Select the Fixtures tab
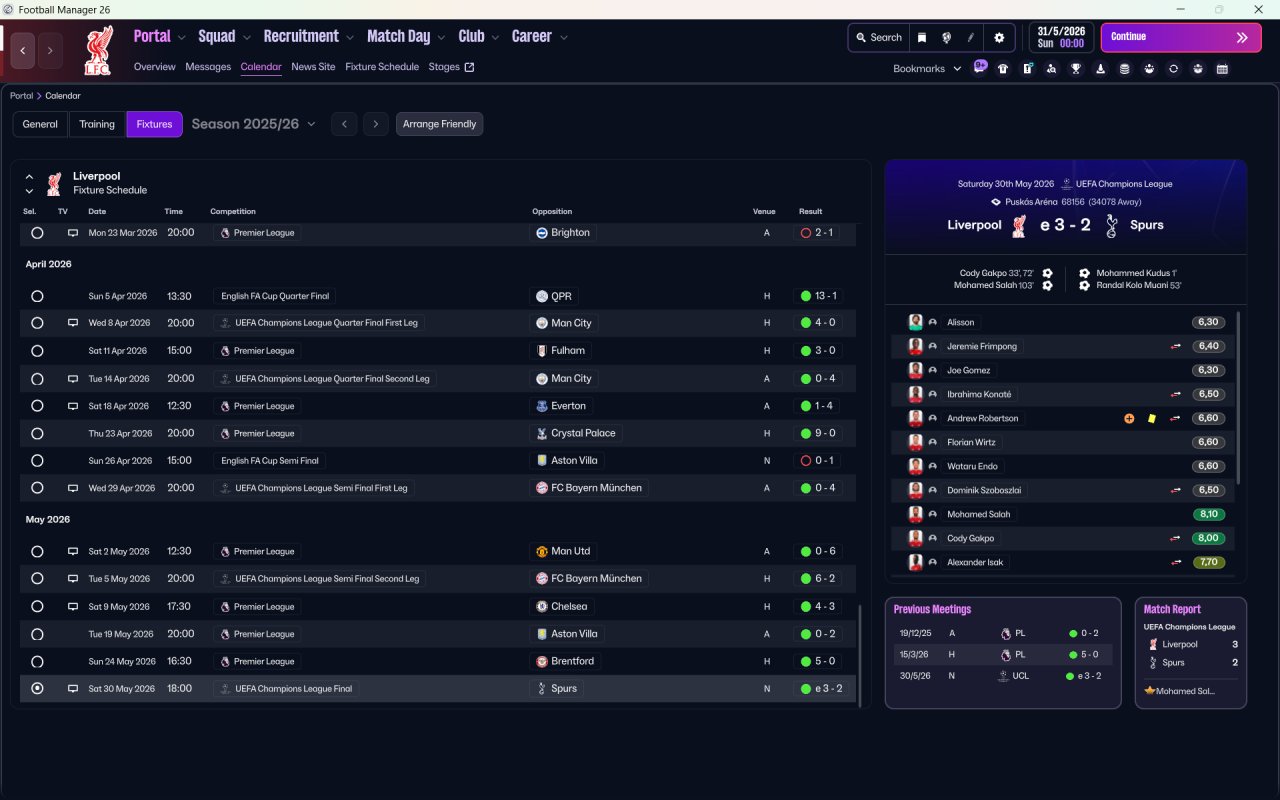1280x800 pixels. 154,124
